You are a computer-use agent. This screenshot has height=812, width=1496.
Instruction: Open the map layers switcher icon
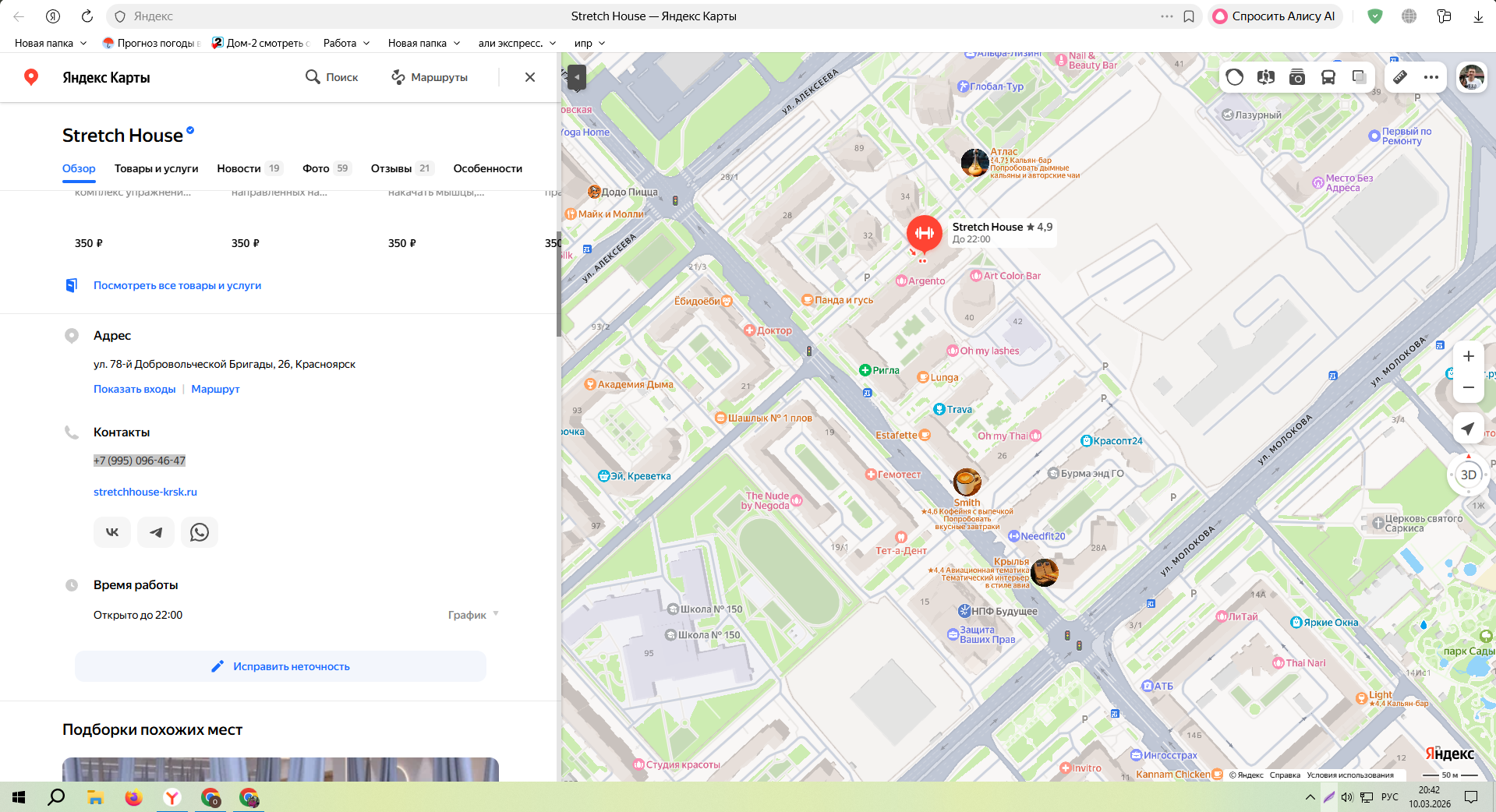pyautogui.click(x=1359, y=77)
